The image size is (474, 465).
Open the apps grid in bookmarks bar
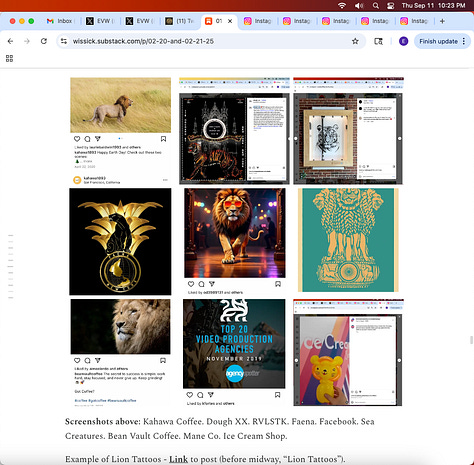pos(9,58)
